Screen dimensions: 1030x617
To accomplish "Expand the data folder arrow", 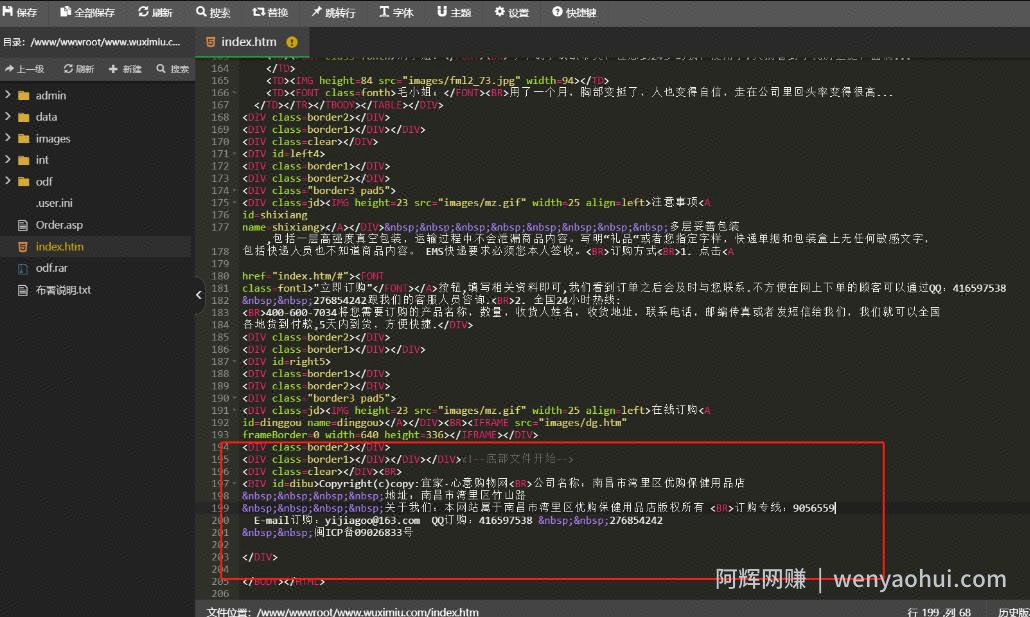I will coord(8,116).
